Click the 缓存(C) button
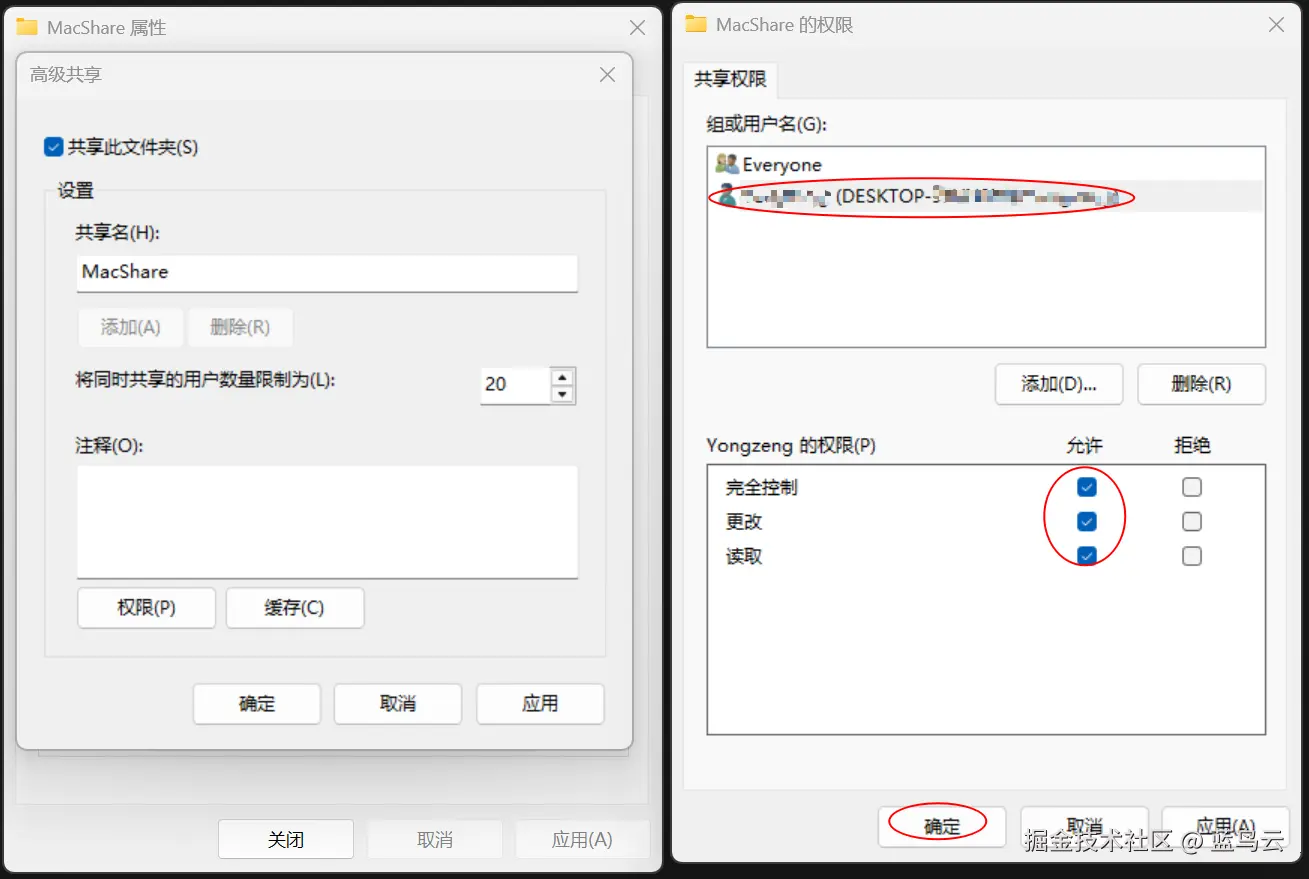1309x879 pixels. click(x=295, y=608)
